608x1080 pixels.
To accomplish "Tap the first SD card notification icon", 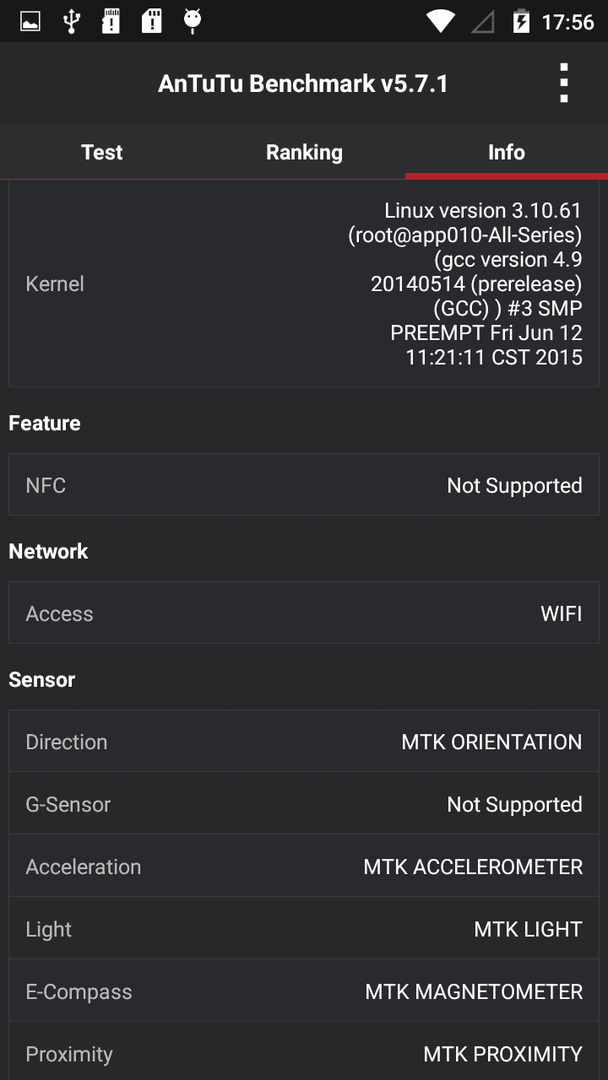I will (111, 21).
